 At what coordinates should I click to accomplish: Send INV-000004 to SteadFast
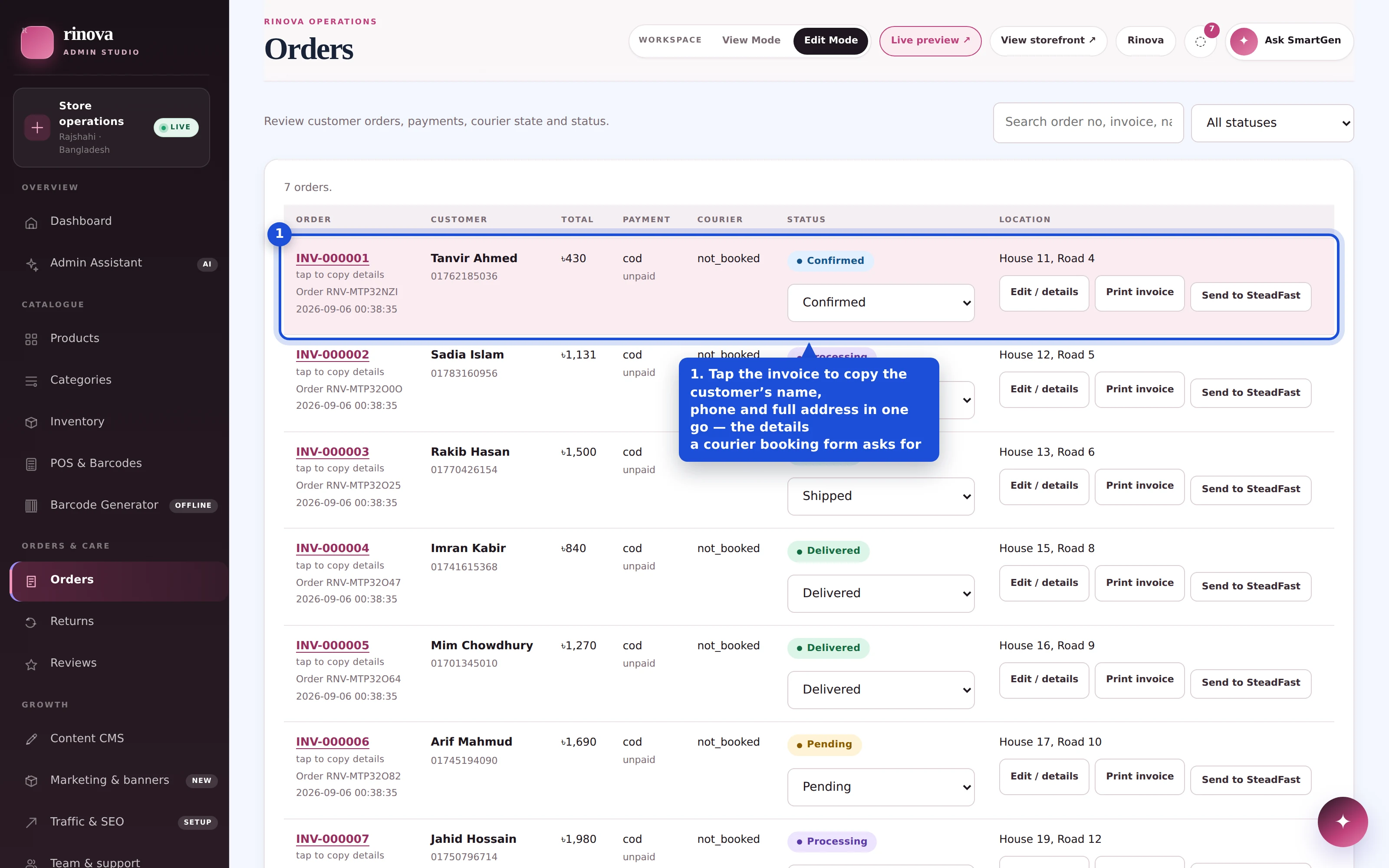[1250, 586]
